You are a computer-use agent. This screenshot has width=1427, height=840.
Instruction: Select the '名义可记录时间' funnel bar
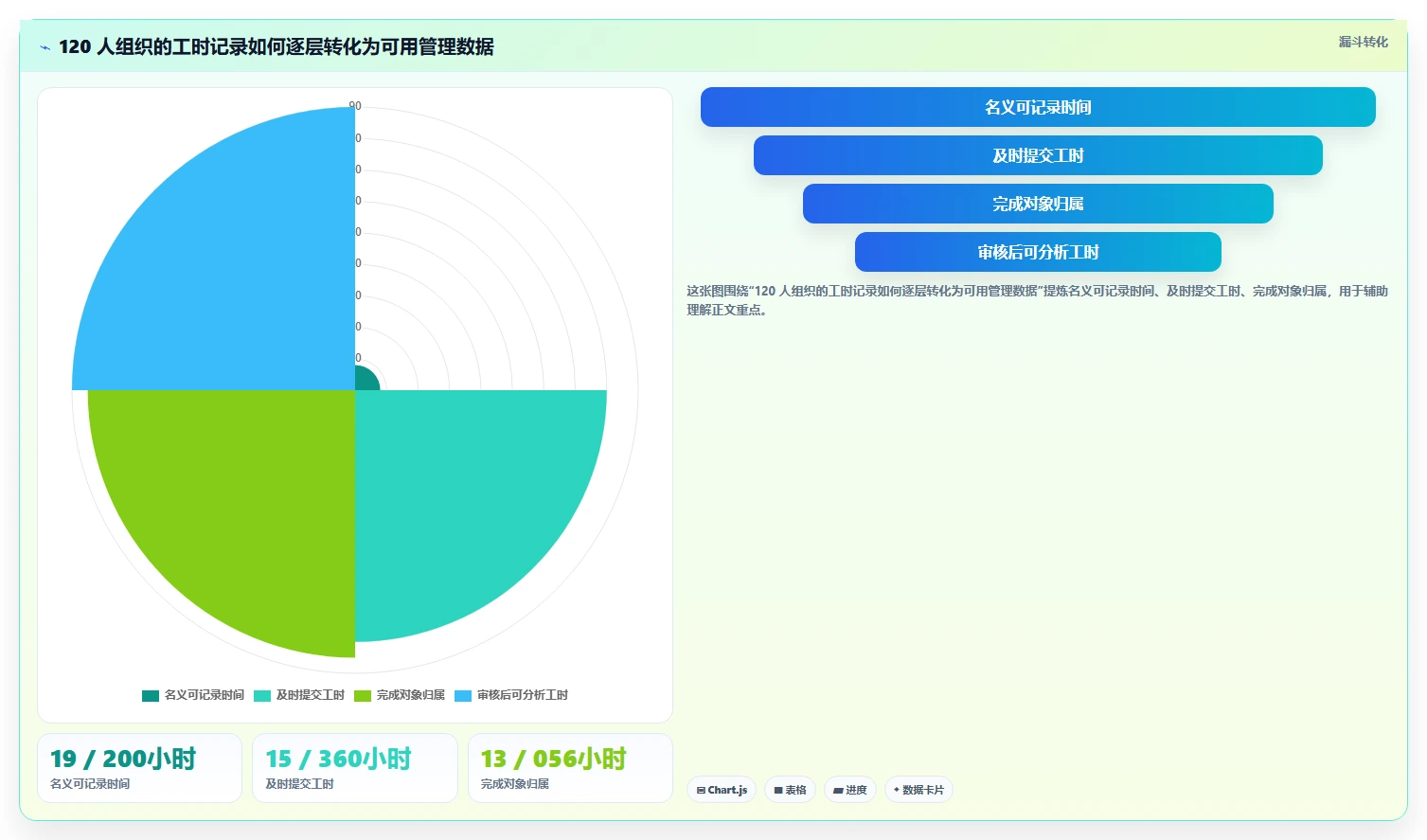1038,107
